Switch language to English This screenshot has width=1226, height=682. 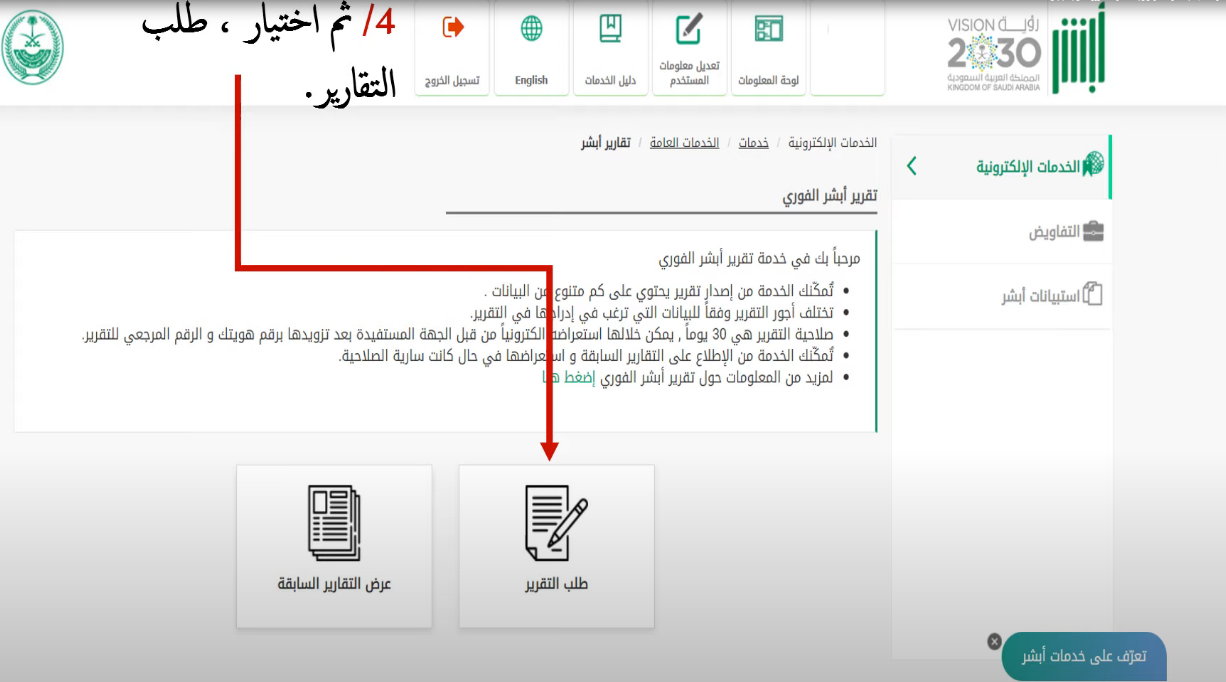coord(531,48)
